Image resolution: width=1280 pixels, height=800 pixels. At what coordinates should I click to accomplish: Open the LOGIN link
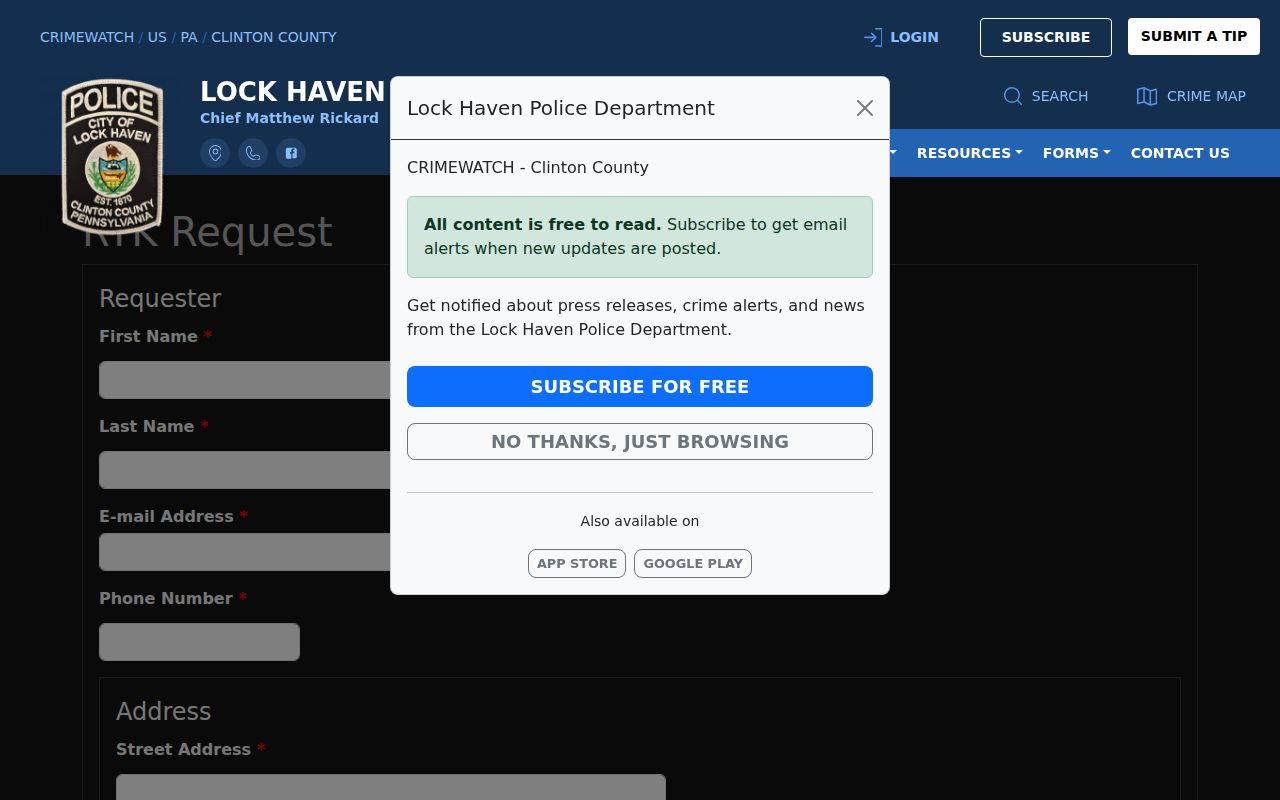coord(914,37)
